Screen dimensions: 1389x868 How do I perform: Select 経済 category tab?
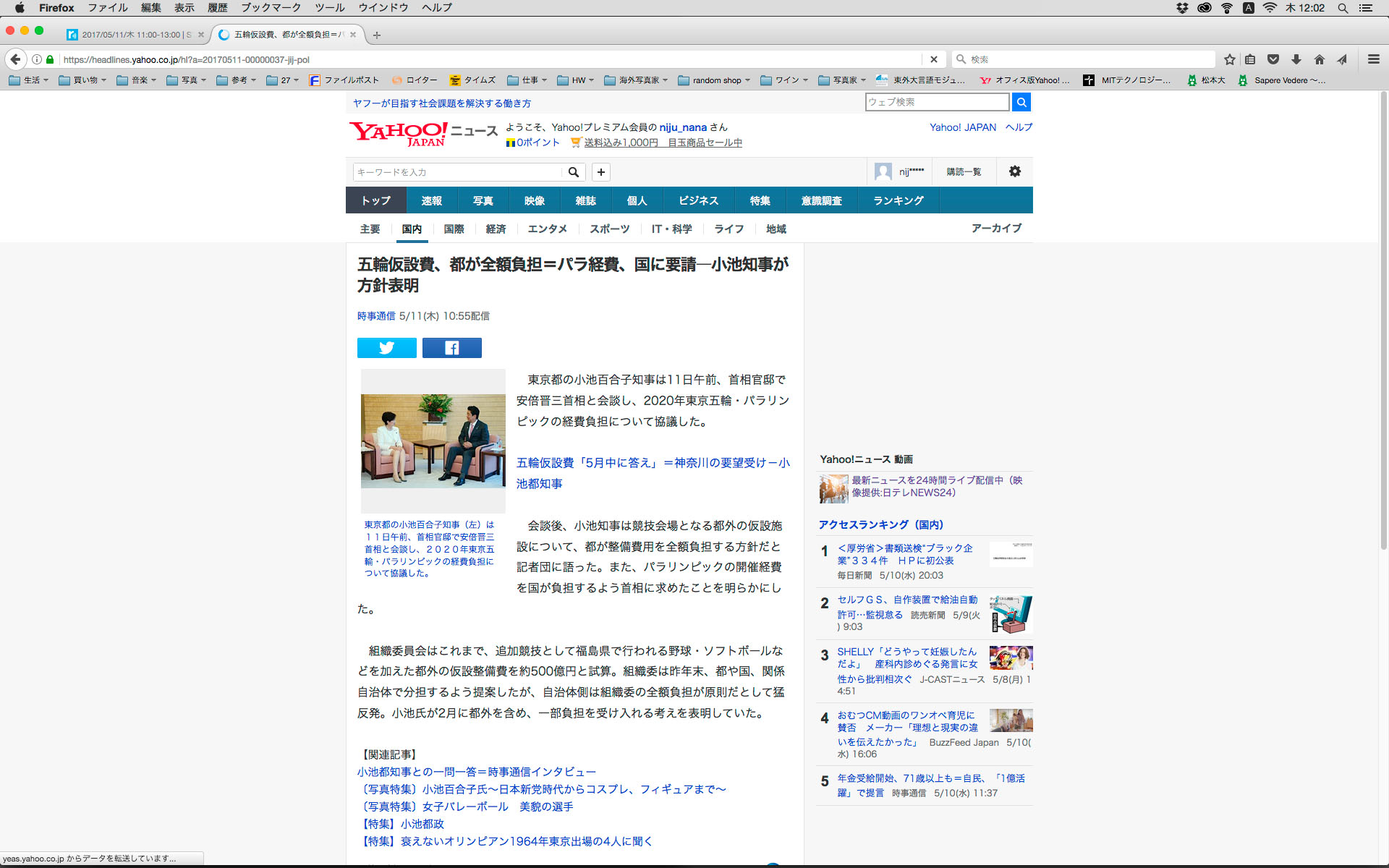[496, 229]
